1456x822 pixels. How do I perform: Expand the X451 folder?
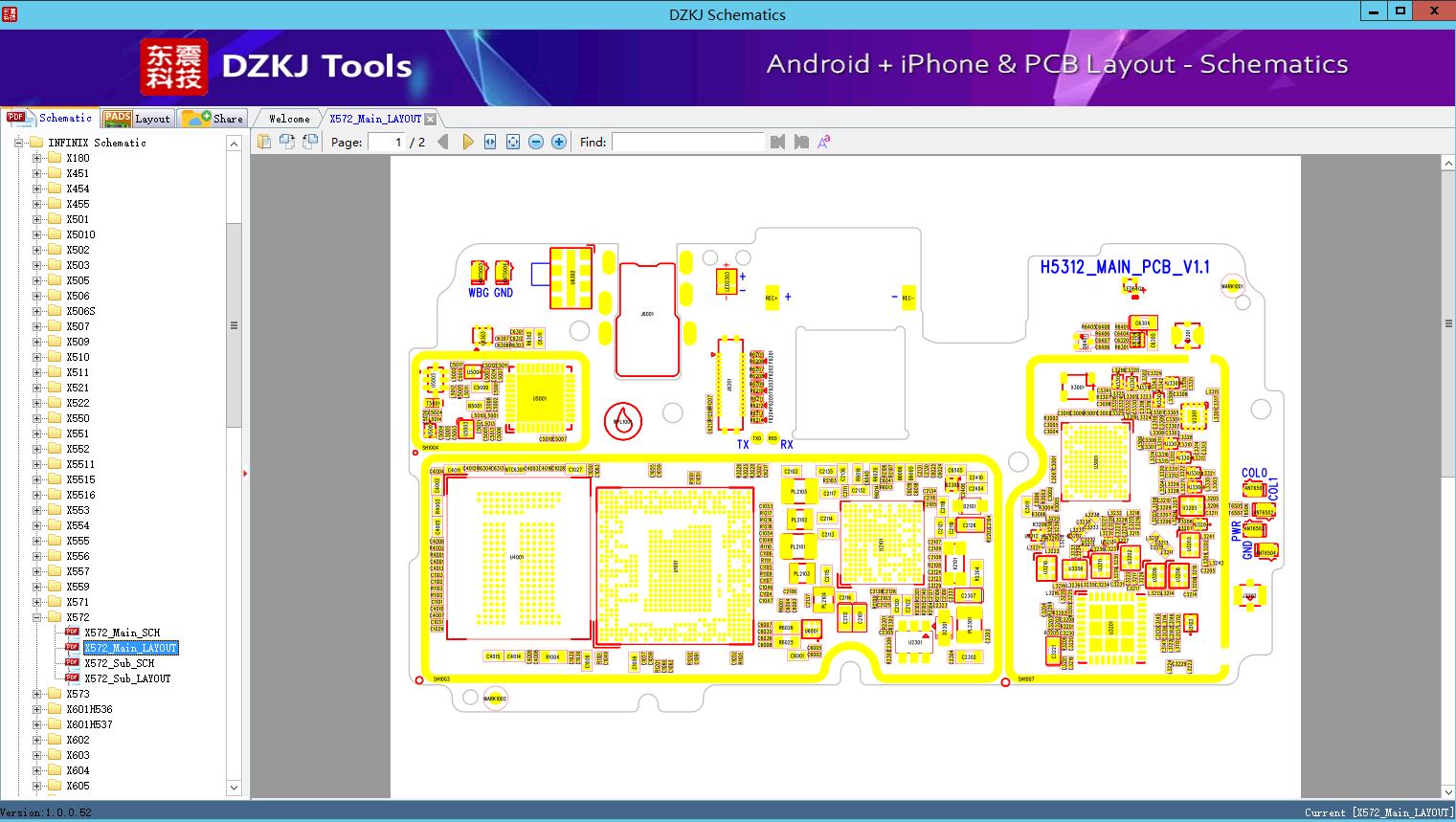37,173
